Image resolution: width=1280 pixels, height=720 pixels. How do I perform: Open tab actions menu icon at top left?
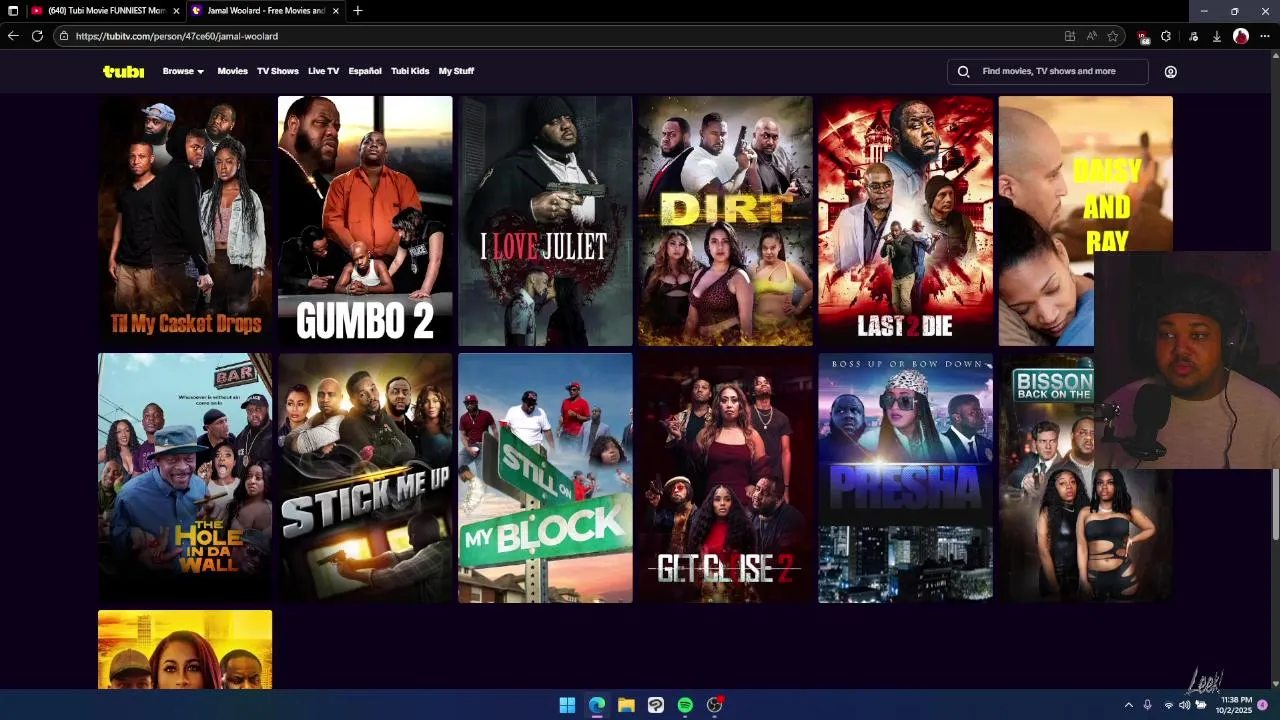(13, 11)
